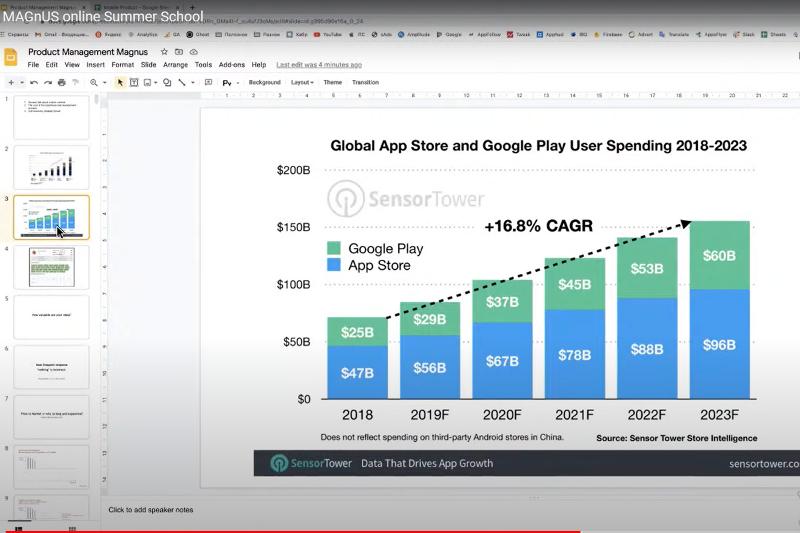Open the Insert menu
Image resolution: width=800 pixels, height=533 pixels.
pos(96,65)
